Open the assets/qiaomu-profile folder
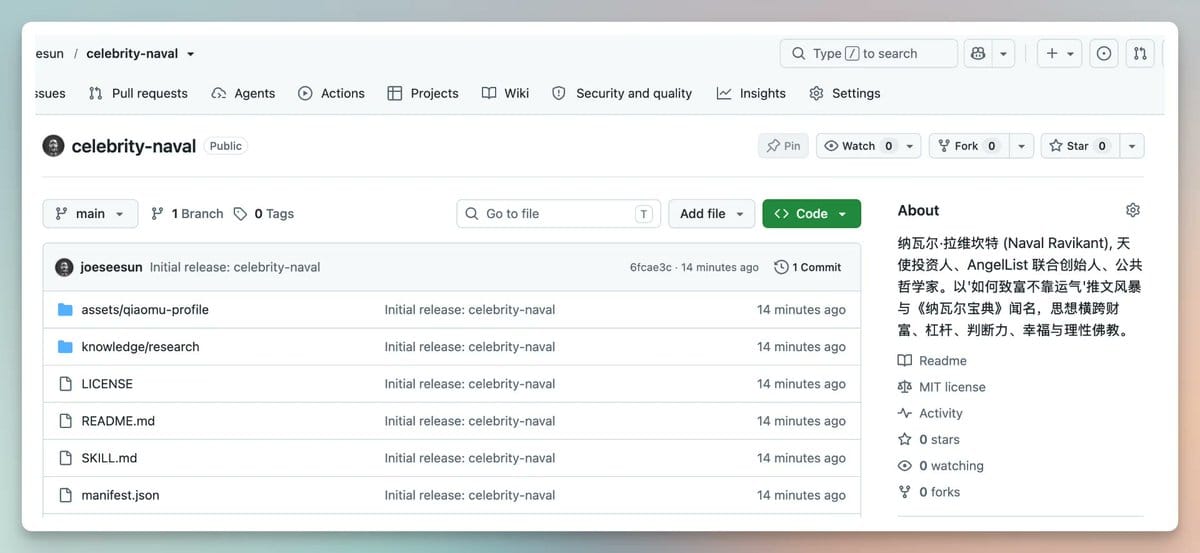 click(x=145, y=310)
